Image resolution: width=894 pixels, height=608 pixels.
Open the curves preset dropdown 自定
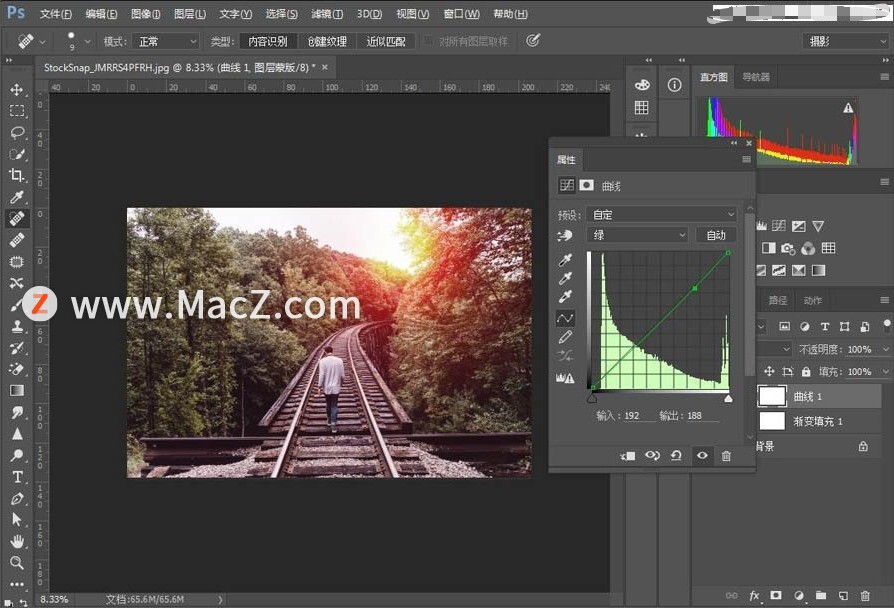point(662,214)
